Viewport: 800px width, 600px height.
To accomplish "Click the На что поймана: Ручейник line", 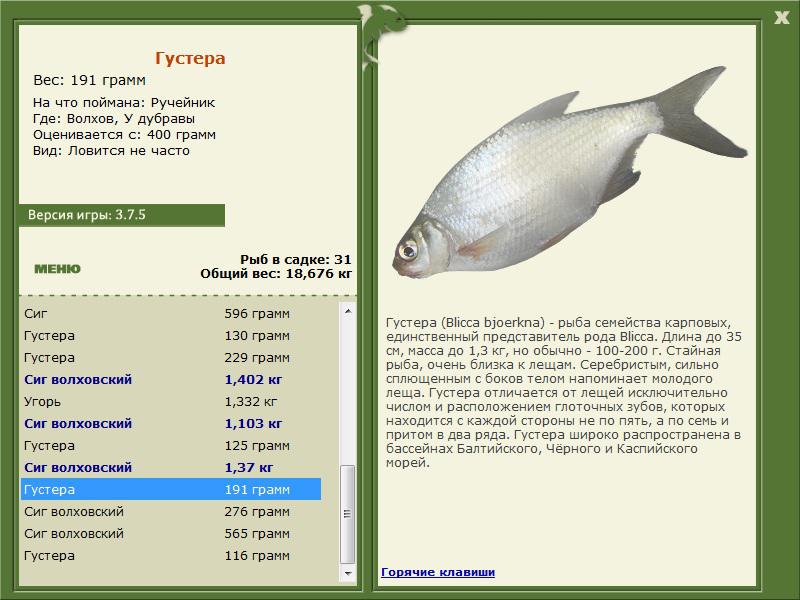I will [x=124, y=103].
